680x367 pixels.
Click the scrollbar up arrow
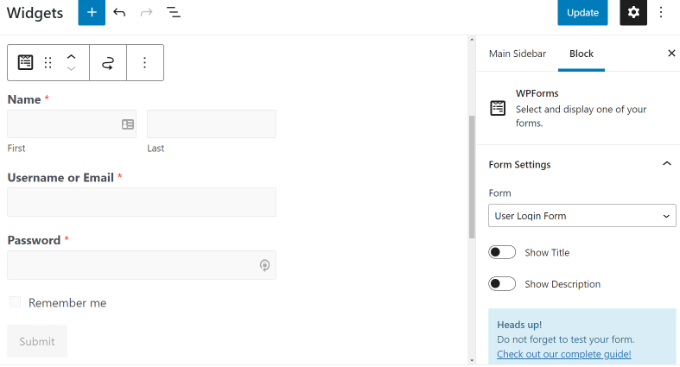click(x=472, y=40)
